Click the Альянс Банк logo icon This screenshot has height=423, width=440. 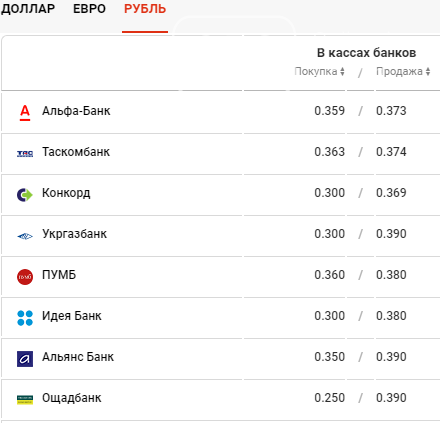(25, 359)
